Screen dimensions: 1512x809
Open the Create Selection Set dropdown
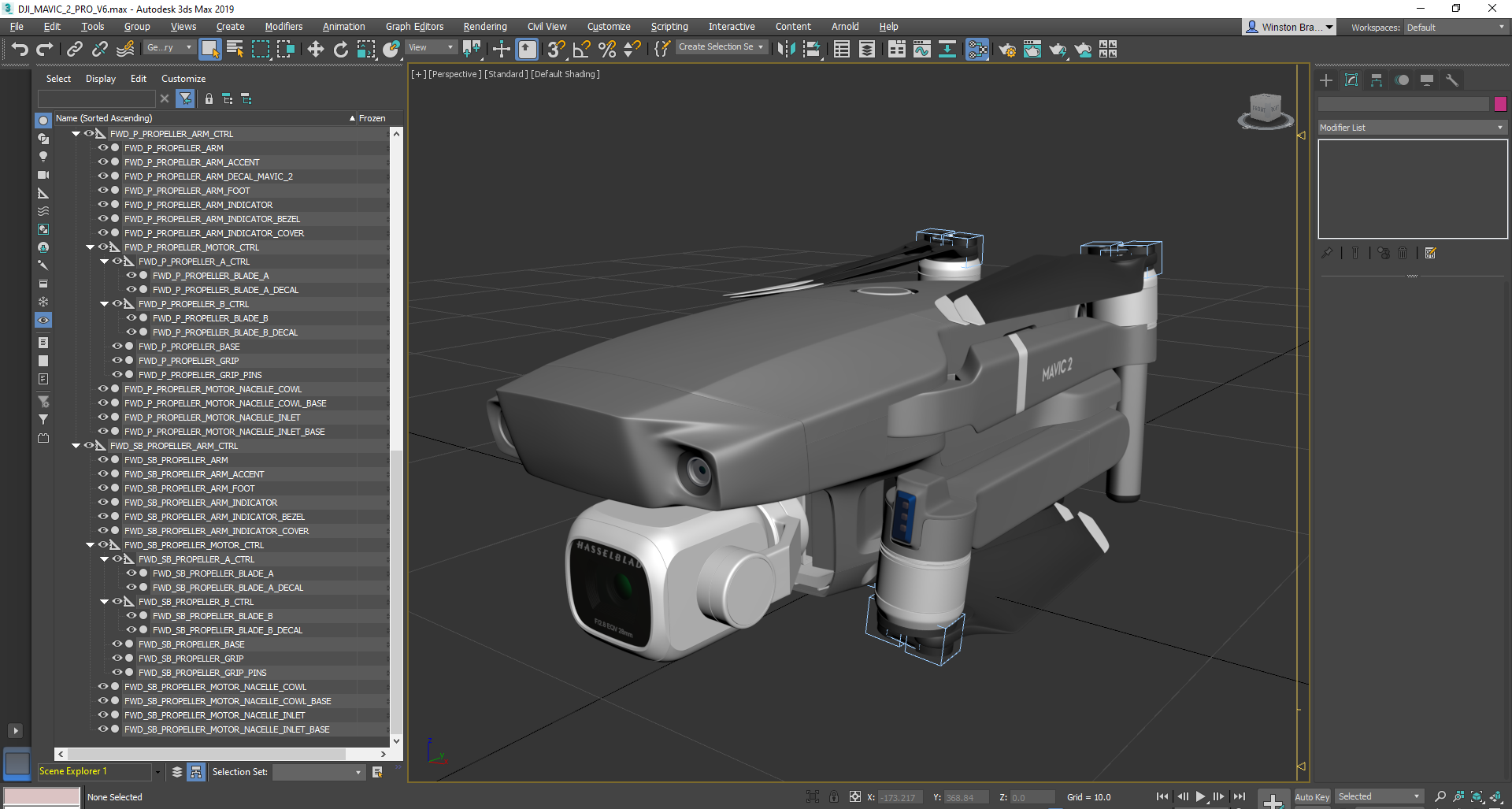(x=721, y=47)
